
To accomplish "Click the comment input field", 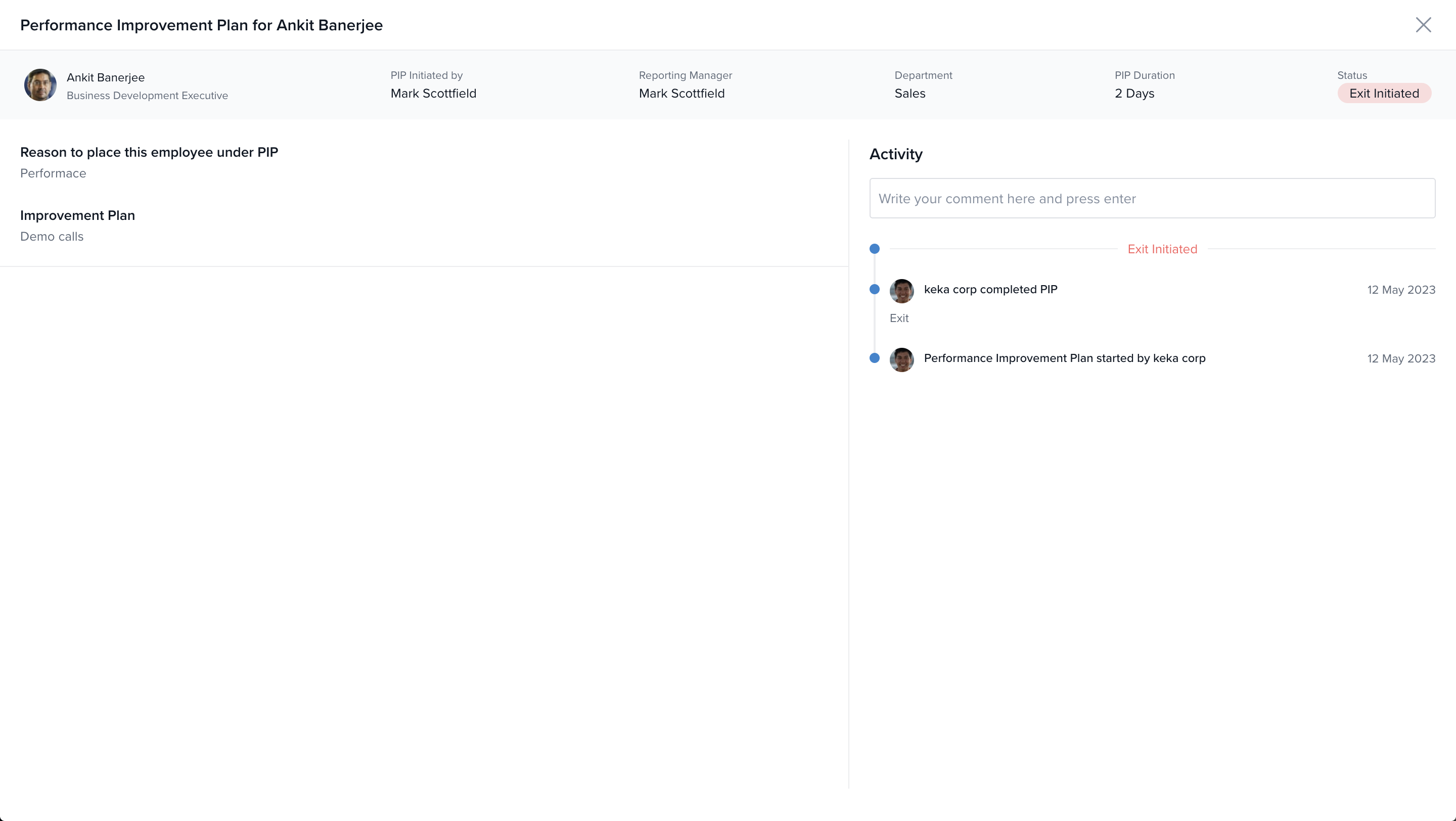I will click(1151, 198).
